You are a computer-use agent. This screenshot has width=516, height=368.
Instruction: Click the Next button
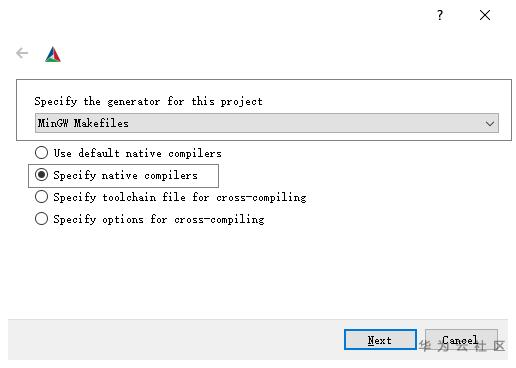pyautogui.click(x=380, y=340)
